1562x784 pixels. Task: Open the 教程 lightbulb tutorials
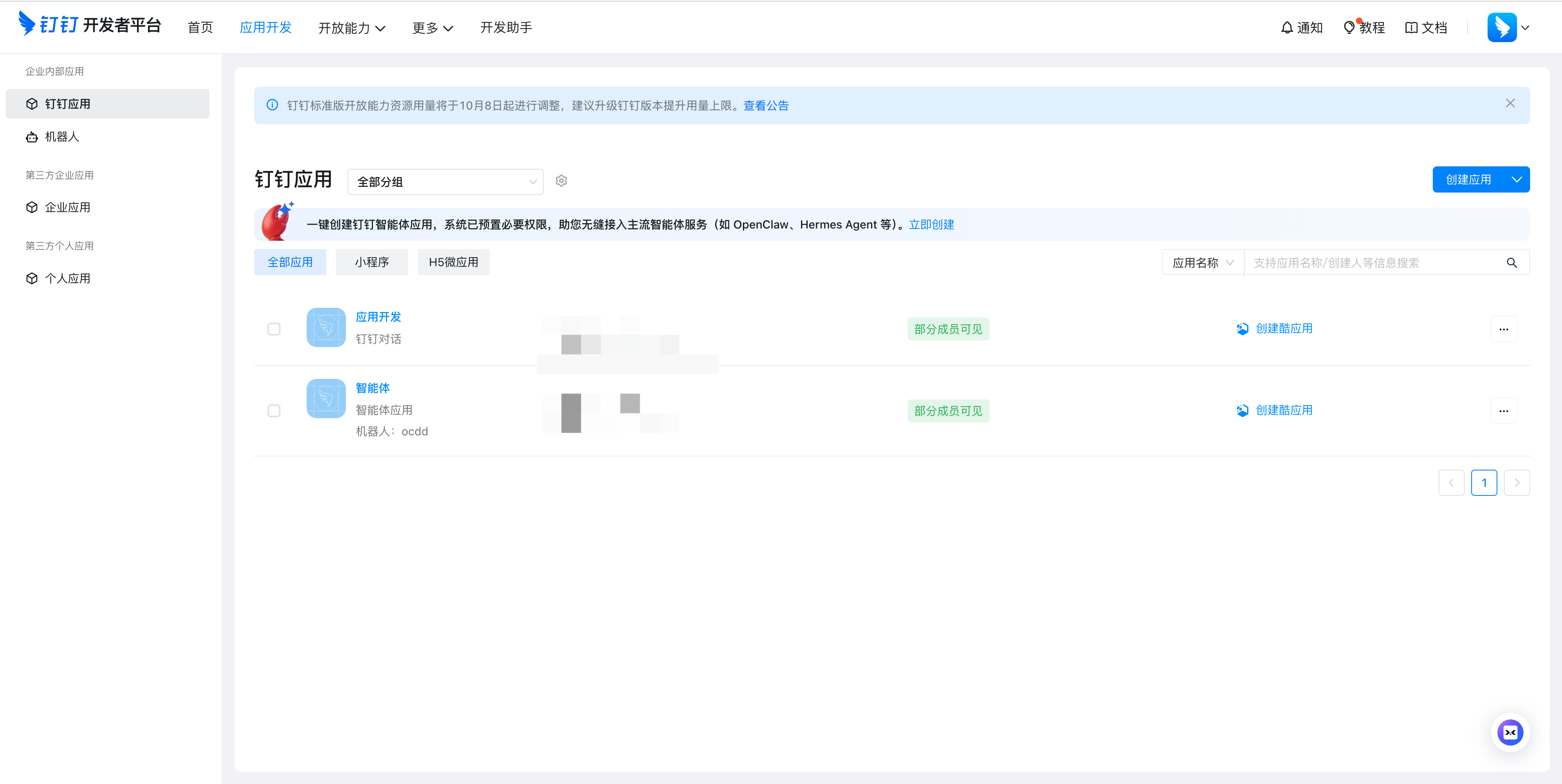point(1364,27)
